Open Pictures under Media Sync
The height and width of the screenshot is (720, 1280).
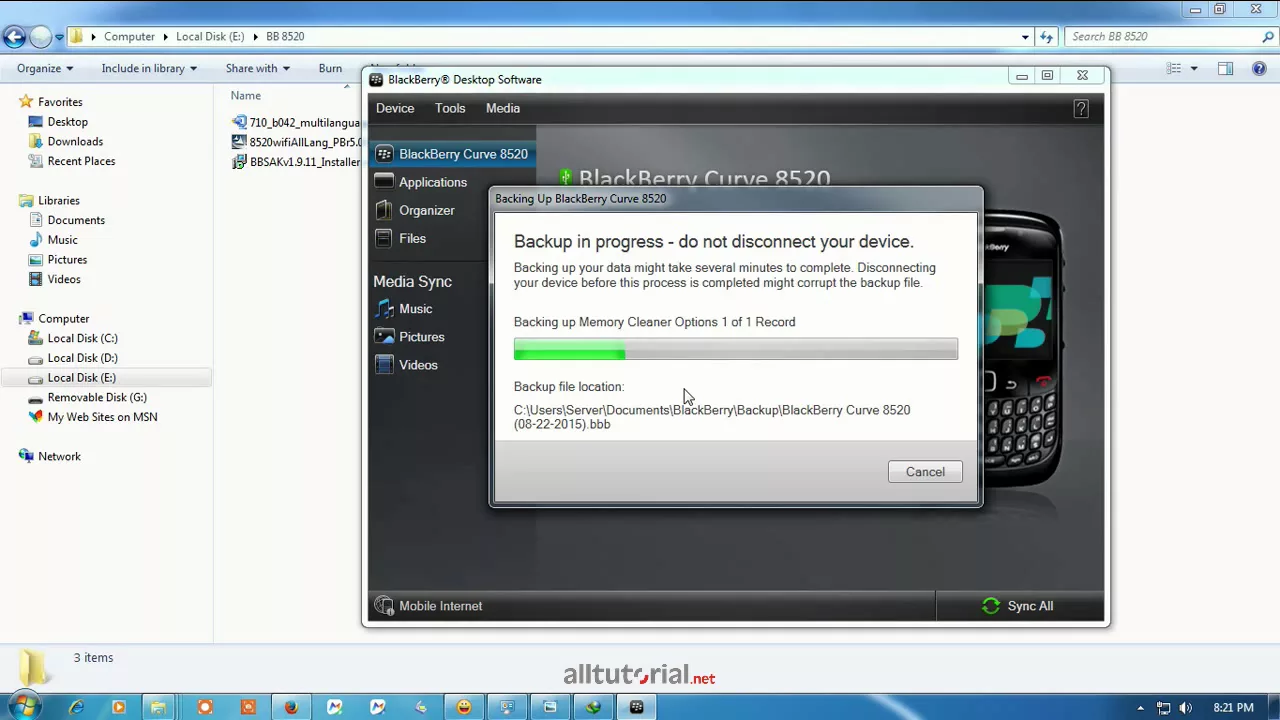coord(421,337)
